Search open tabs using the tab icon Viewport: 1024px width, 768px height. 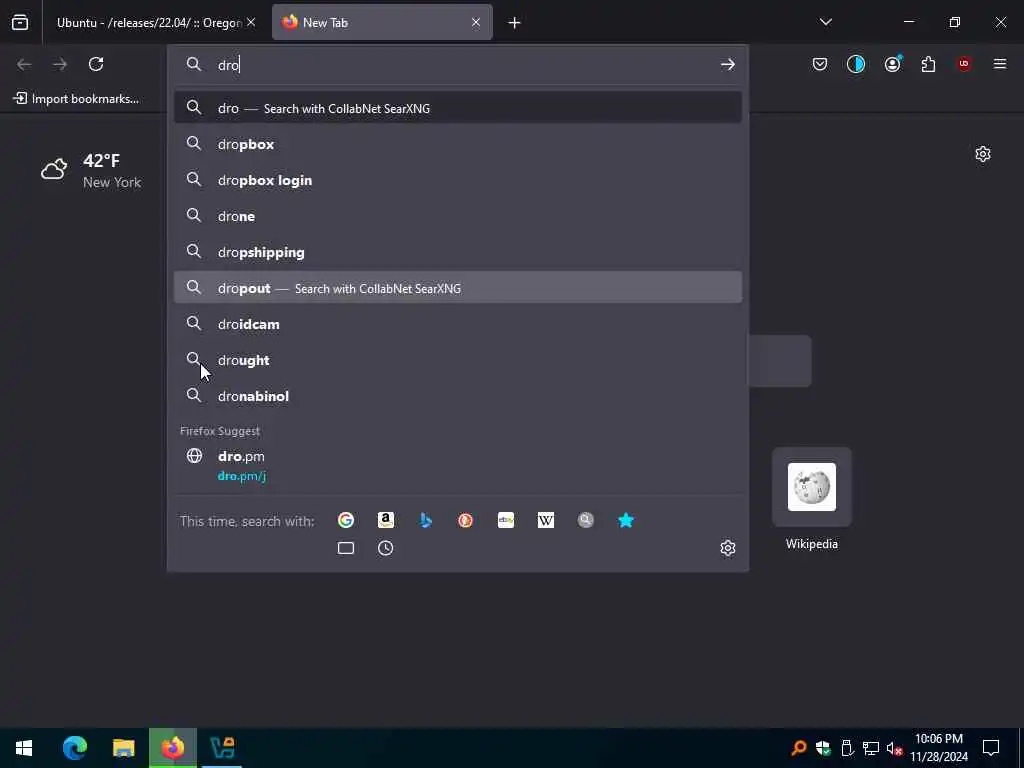(345, 548)
